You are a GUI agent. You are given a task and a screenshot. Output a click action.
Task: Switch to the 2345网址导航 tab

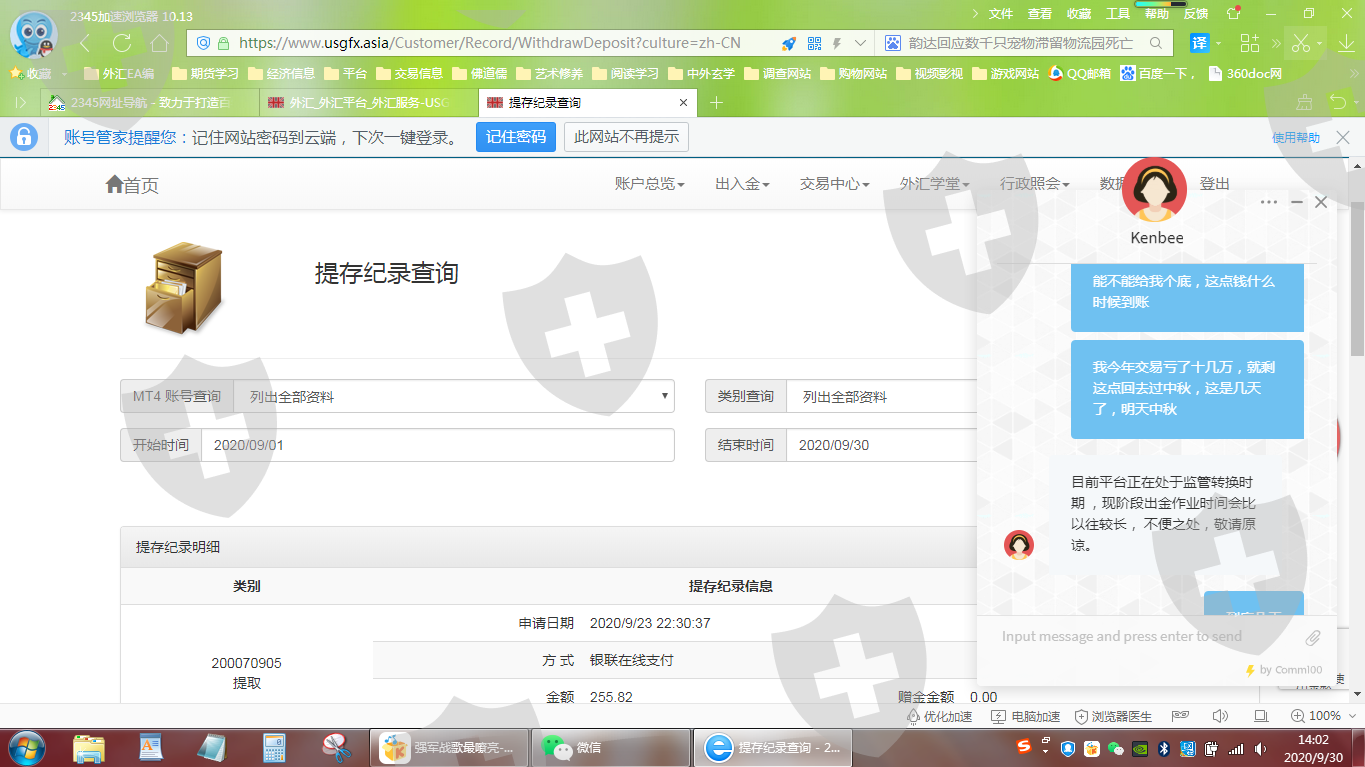coord(148,103)
